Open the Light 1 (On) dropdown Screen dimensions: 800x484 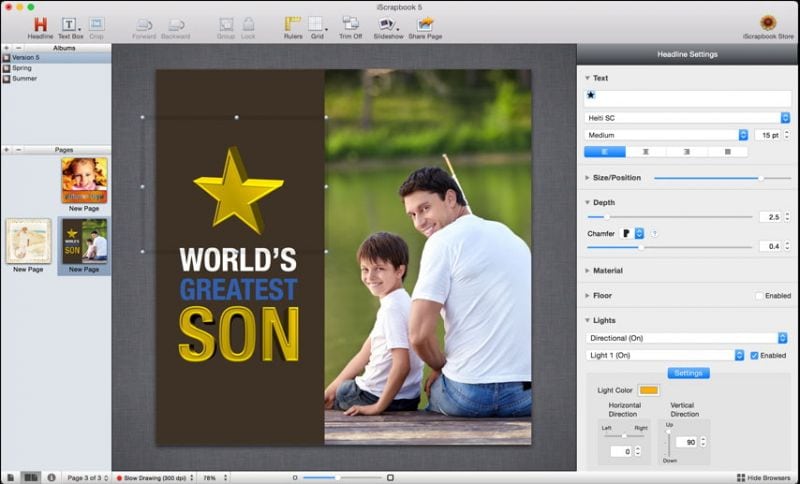(x=665, y=355)
